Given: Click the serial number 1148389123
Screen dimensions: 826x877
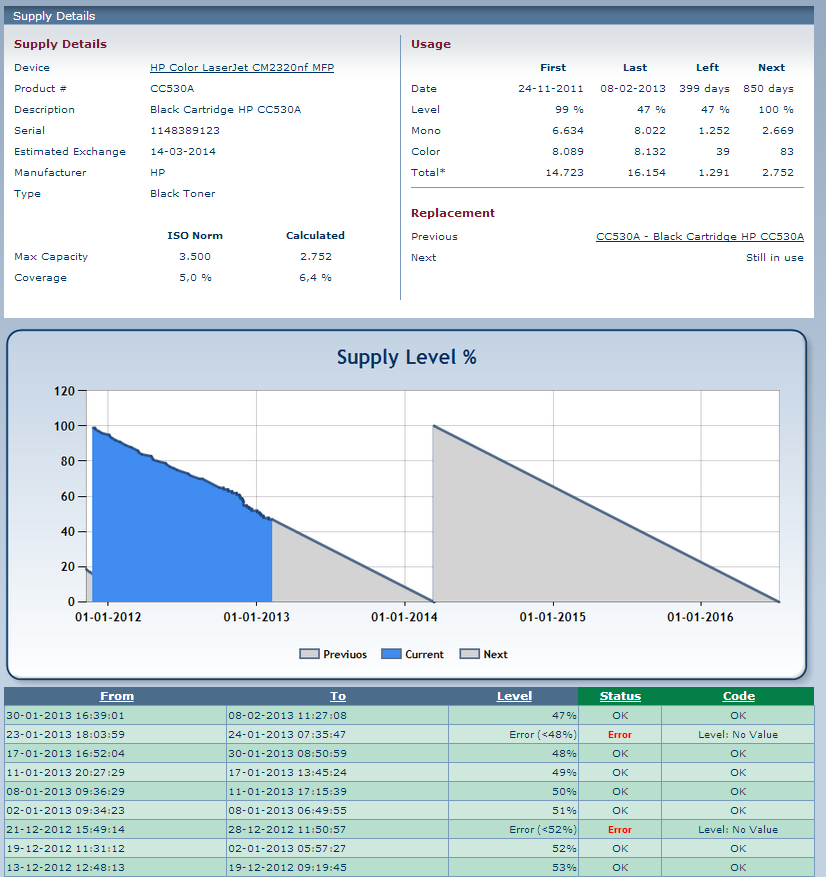Looking at the screenshot, I should pos(185,131).
